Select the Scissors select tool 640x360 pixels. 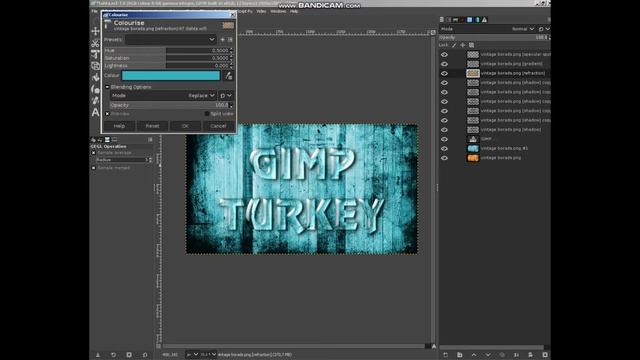[96, 43]
